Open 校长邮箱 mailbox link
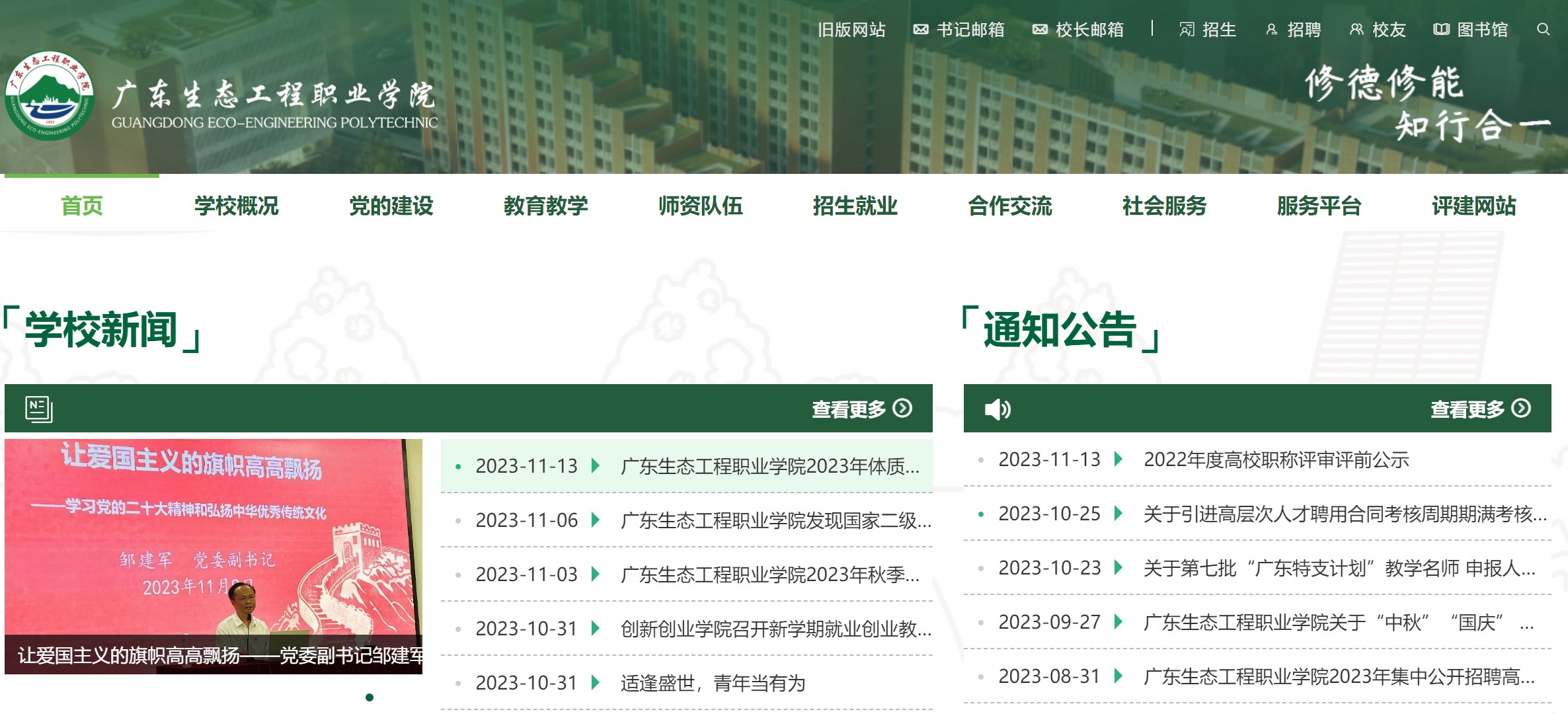Screen dimensions: 1568x714 (1089, 30)
